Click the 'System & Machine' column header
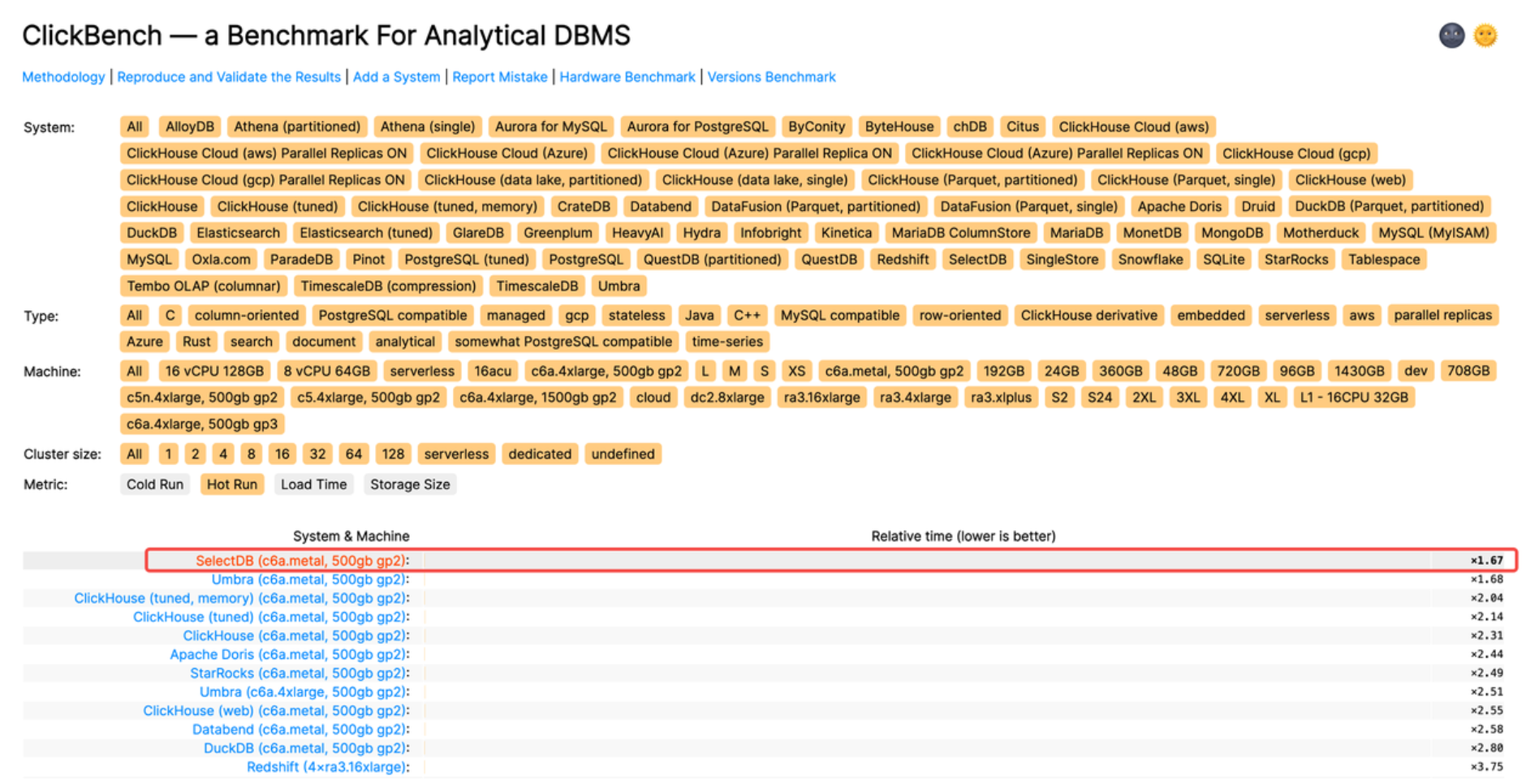Image resolution: width=1539 pixels, height=784 pixels. pyautogui.click(x=351, y=536)
